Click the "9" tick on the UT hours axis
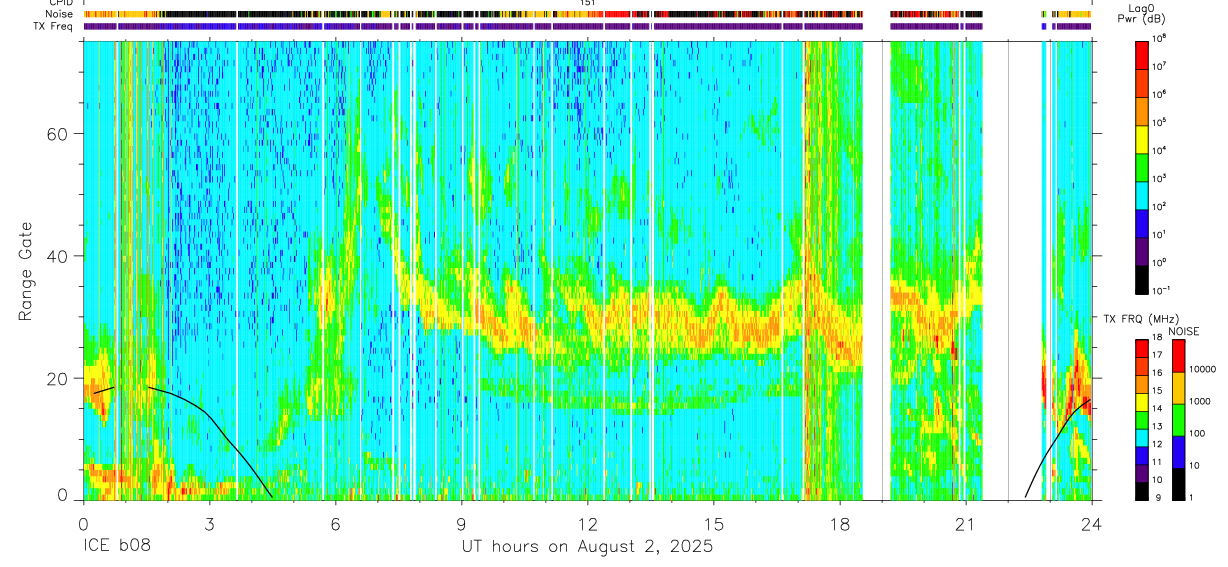The height and width of the screenshot is (567, 1228). [461, 523]
